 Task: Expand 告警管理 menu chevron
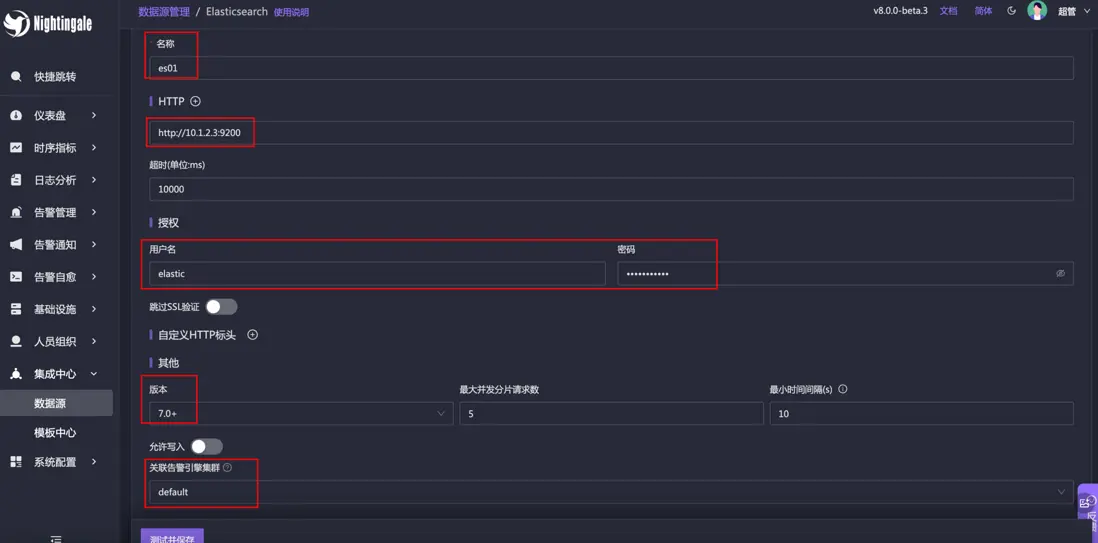94,212
